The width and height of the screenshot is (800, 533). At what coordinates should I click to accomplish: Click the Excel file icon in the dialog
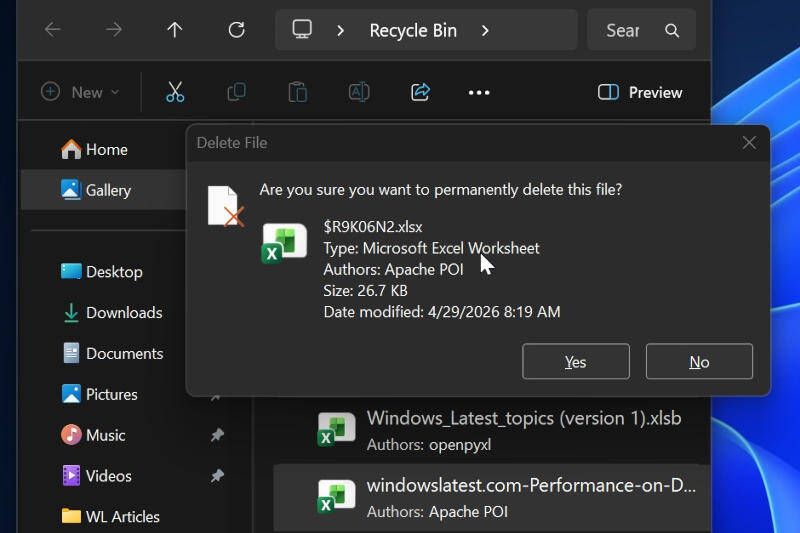click(x=284, y=243)
